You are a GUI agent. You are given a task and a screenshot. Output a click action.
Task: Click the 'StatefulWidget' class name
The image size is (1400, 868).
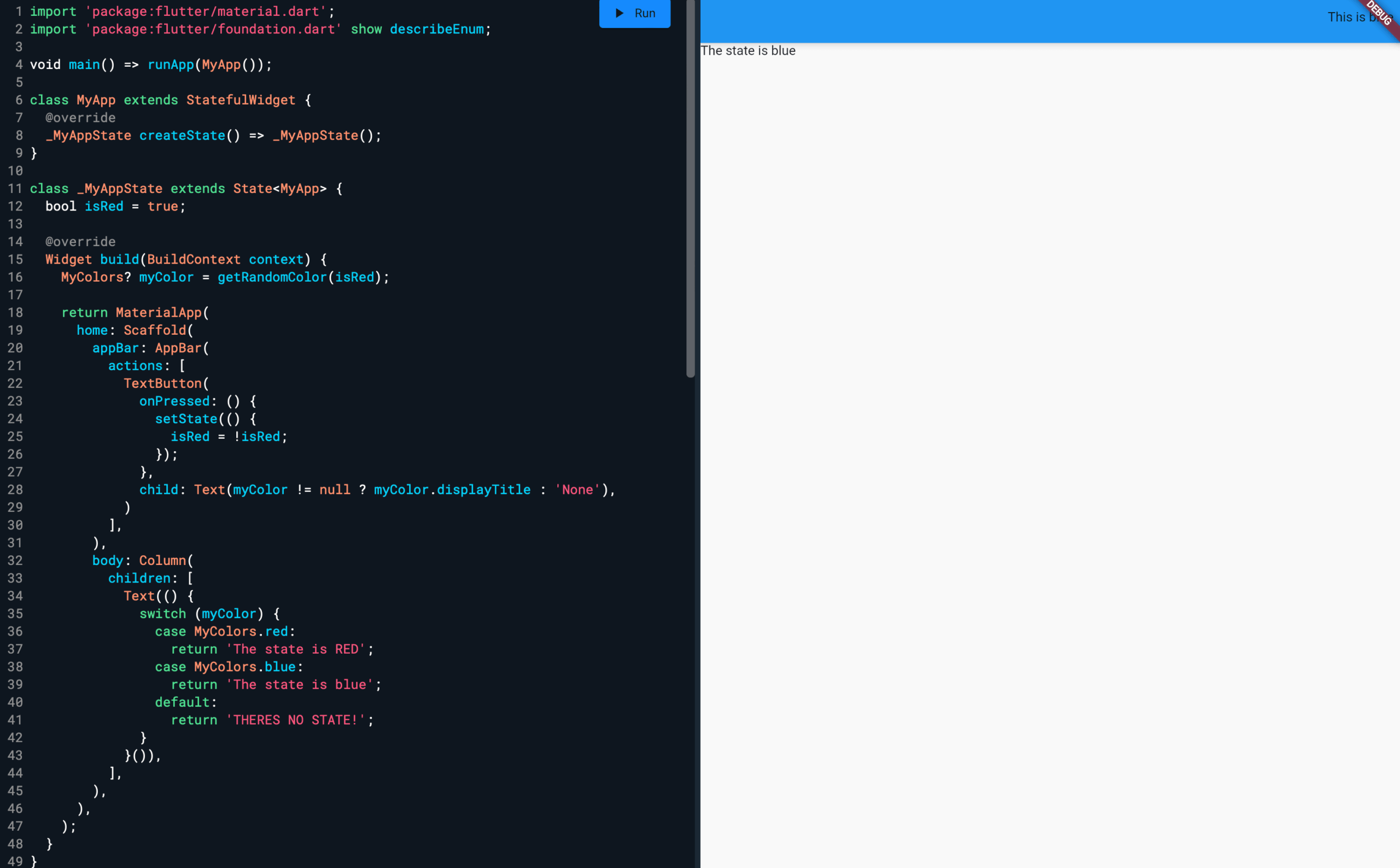coord(241,100)
